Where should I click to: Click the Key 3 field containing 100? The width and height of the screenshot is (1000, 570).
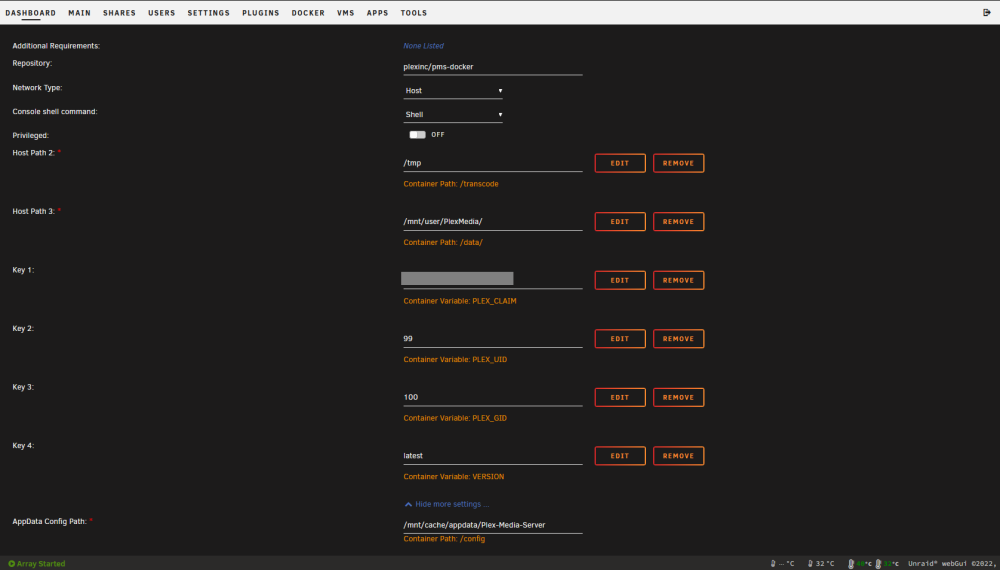tap(493, 398)
